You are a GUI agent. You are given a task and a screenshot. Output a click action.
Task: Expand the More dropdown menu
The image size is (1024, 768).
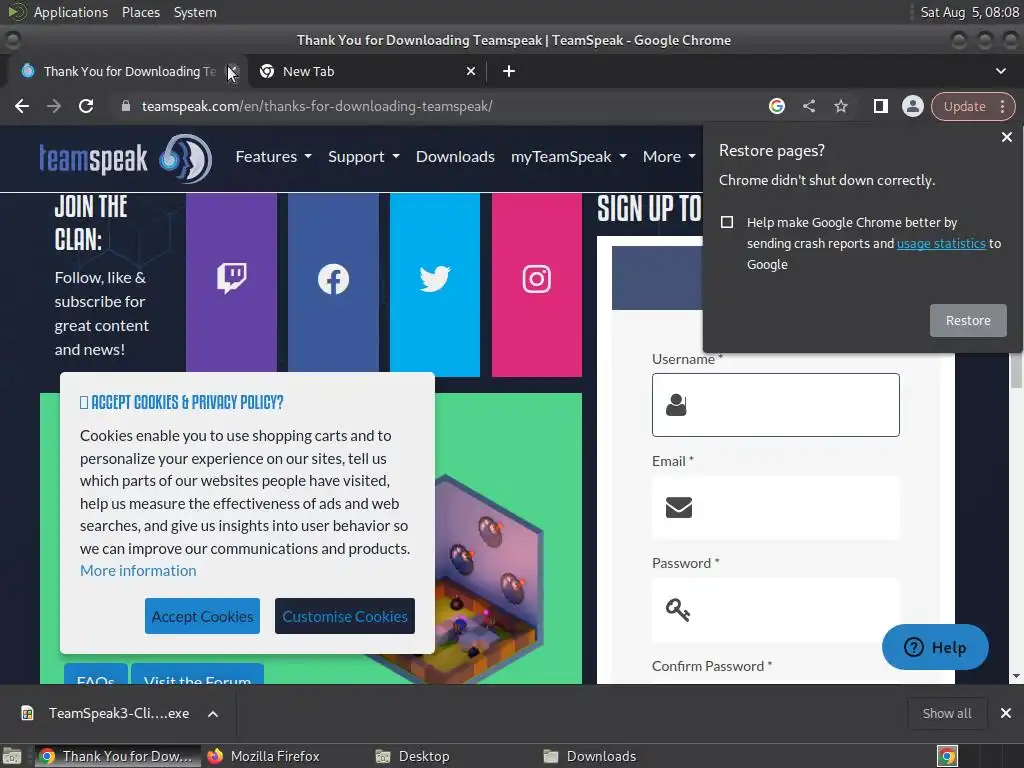tap(669, 157)
